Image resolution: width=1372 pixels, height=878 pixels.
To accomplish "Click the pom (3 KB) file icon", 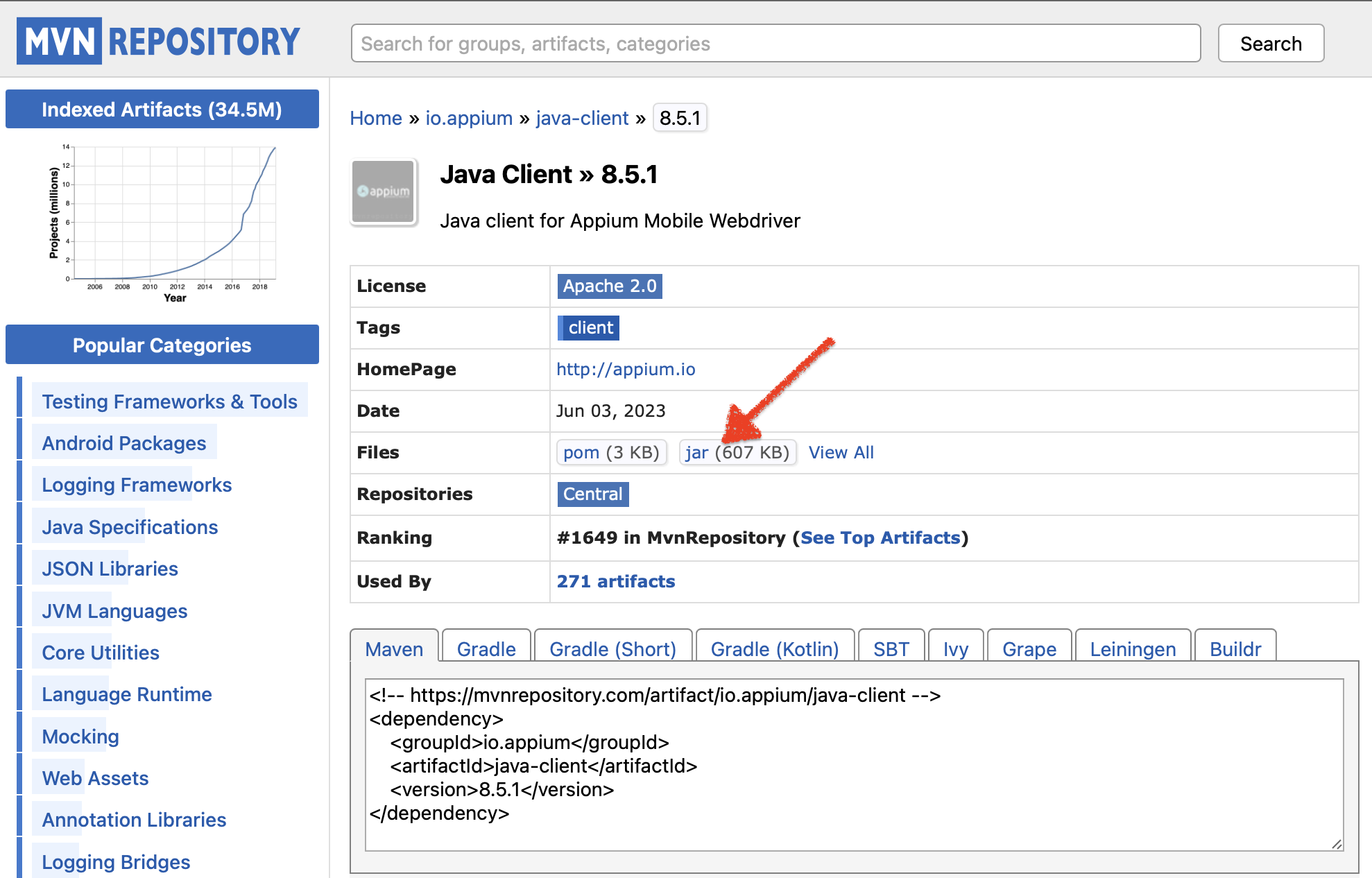I will pos(609,452).
